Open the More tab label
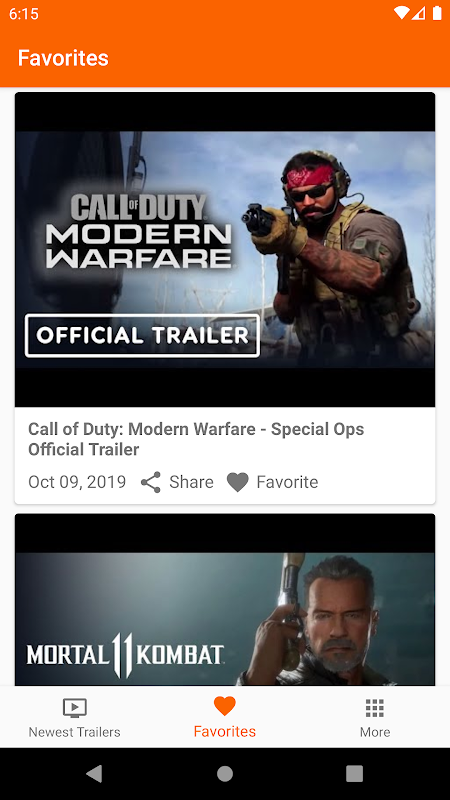Screen dimensions: 450x800 coord(375,732)
